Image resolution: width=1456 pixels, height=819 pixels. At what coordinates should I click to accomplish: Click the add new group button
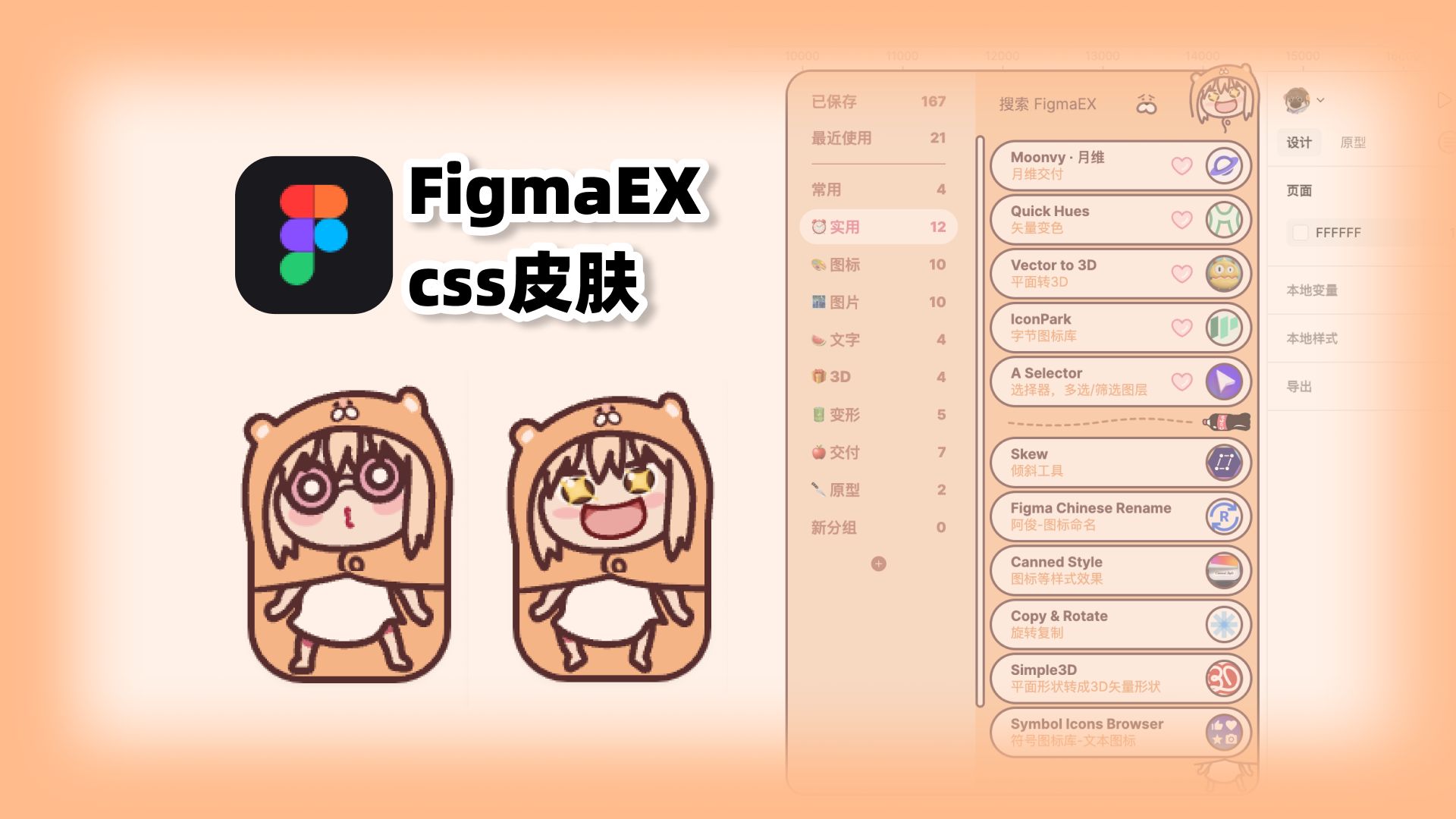tap(879, 563)
